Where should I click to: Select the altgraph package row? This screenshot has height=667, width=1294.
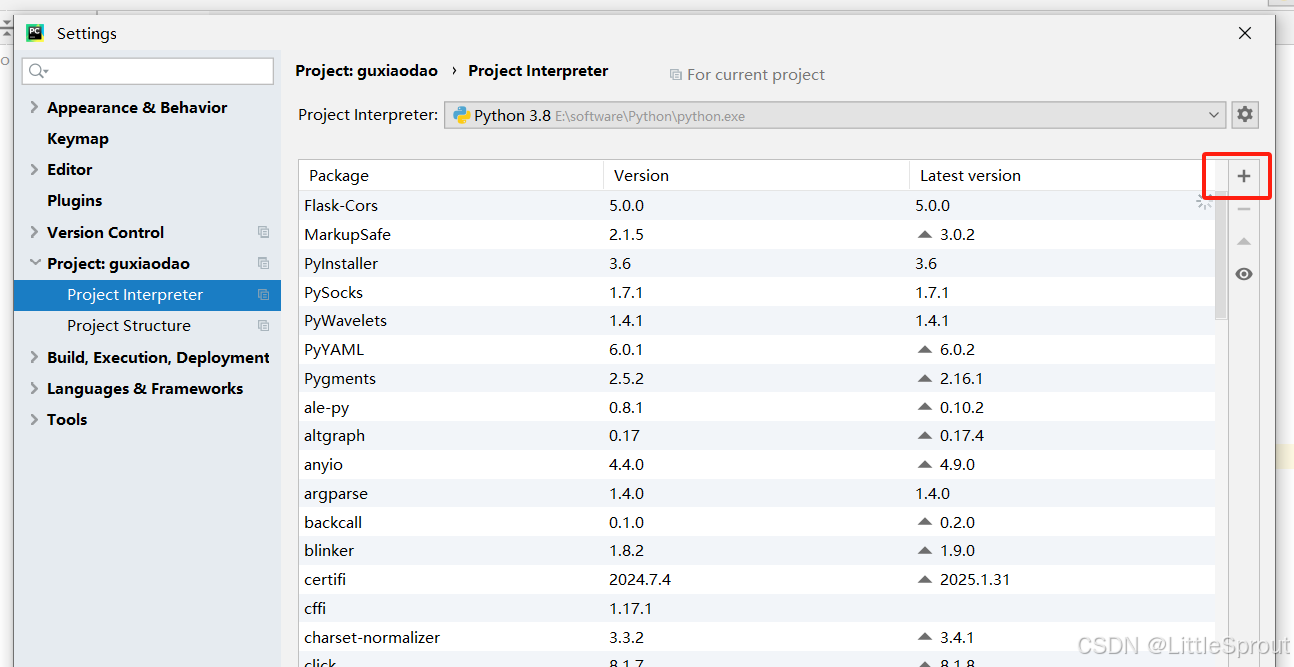(x=757, y=436)
